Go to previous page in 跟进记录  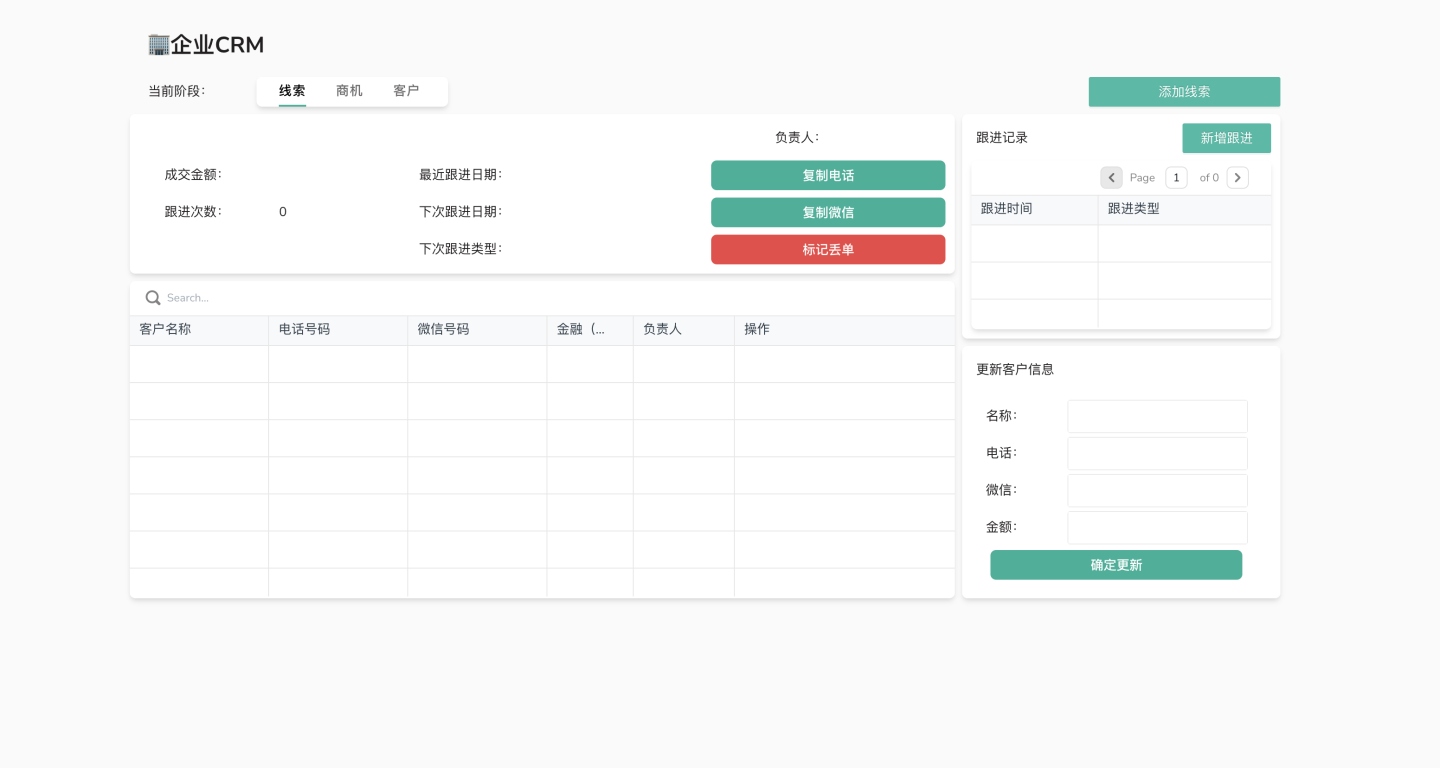point(1111,177)
